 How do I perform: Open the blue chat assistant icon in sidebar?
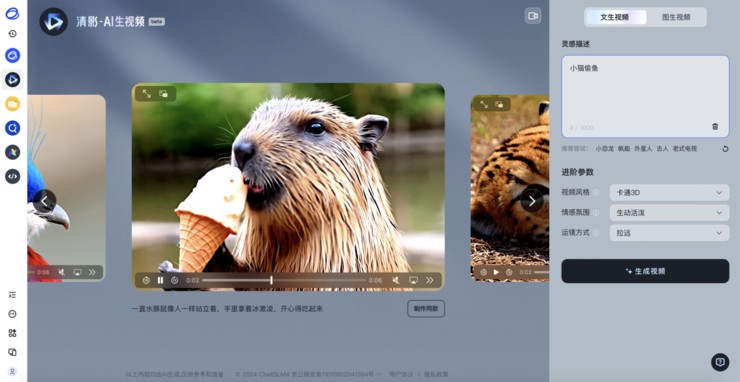click(12, 56)
